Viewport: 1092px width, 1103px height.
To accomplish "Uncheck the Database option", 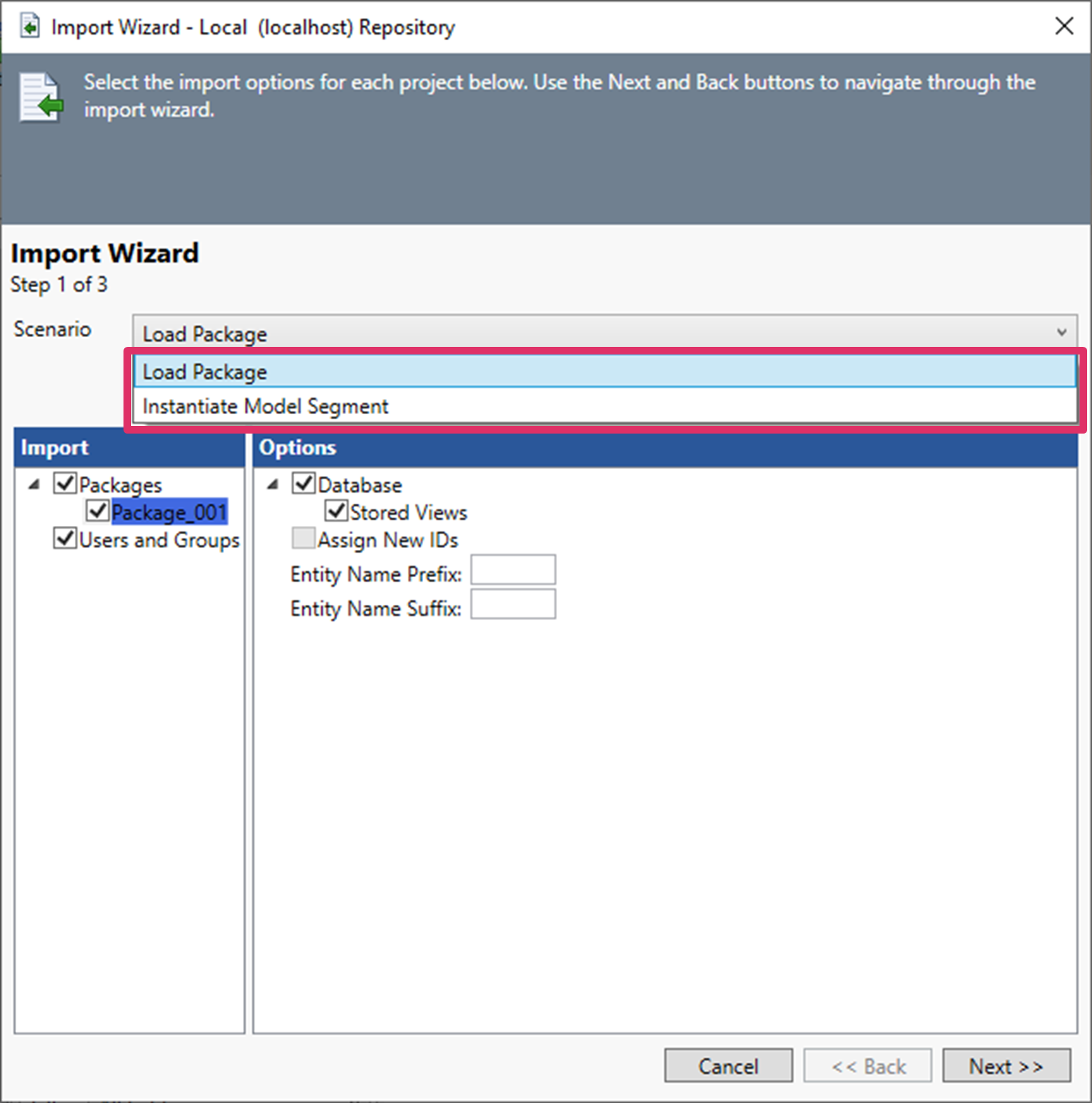I will click(x=304, y=484).
